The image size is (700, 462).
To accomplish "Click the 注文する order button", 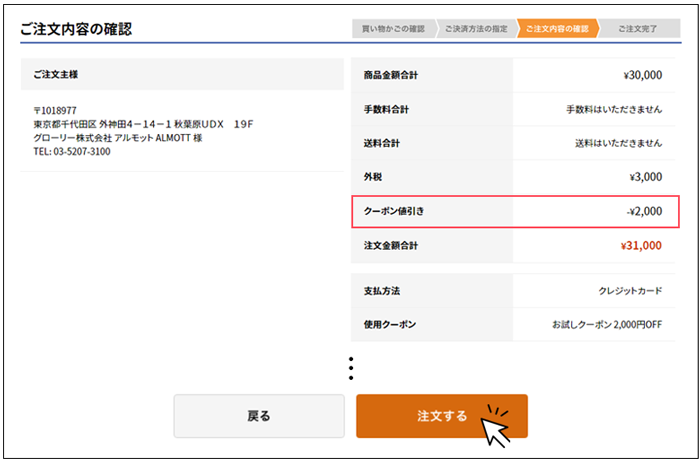I will coord(442,416).
